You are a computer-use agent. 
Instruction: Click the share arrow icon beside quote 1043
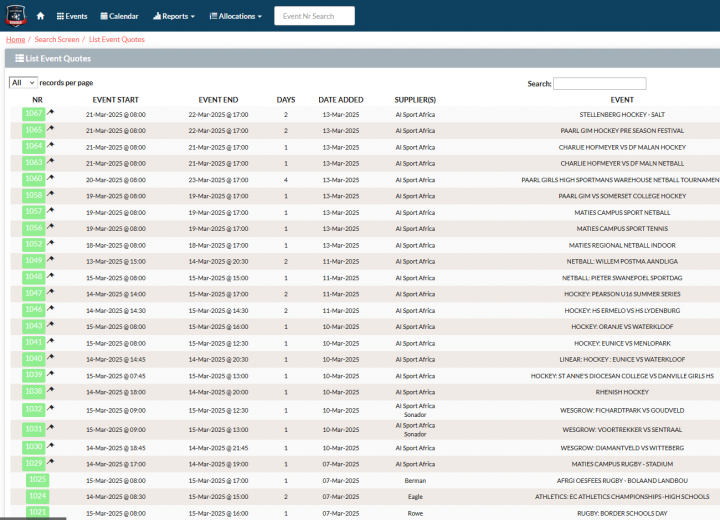[x=51, y=324]
